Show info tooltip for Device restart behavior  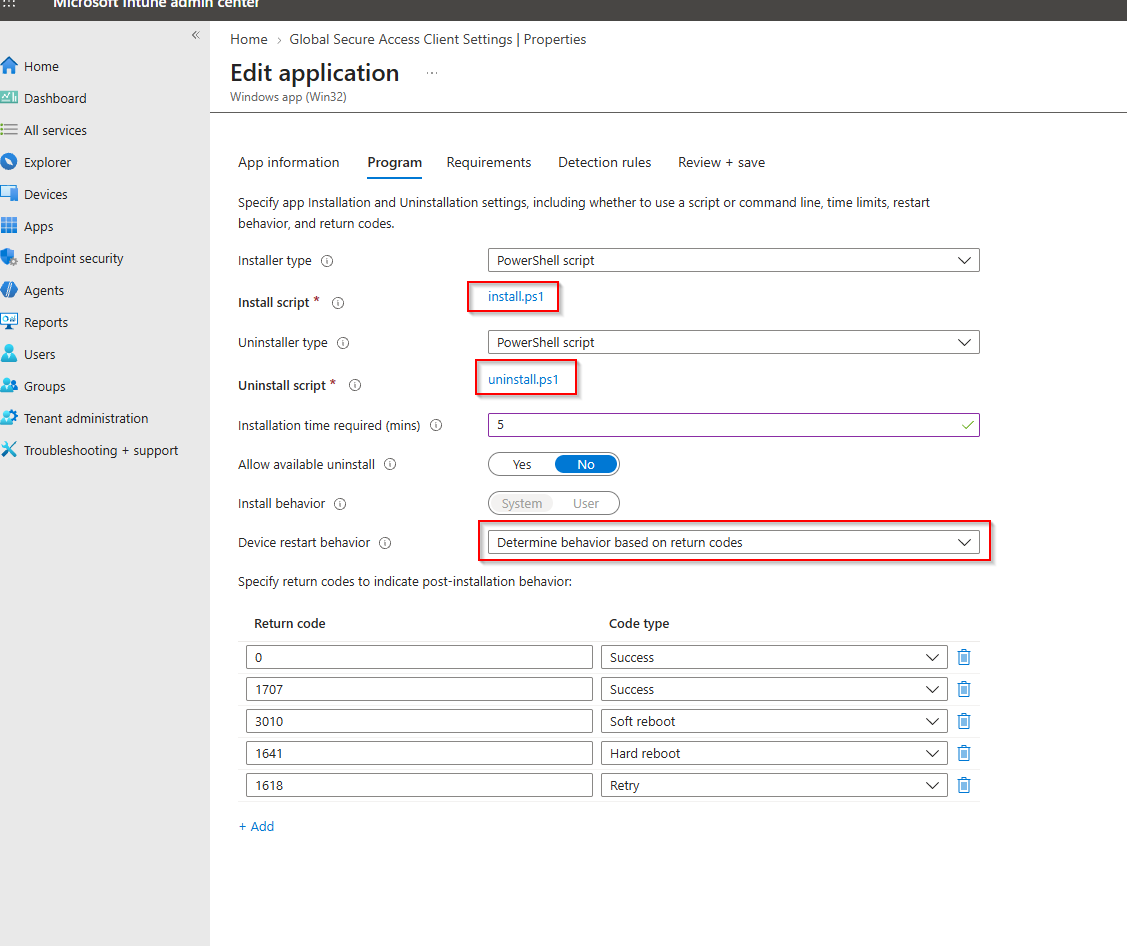pos(385,543)
